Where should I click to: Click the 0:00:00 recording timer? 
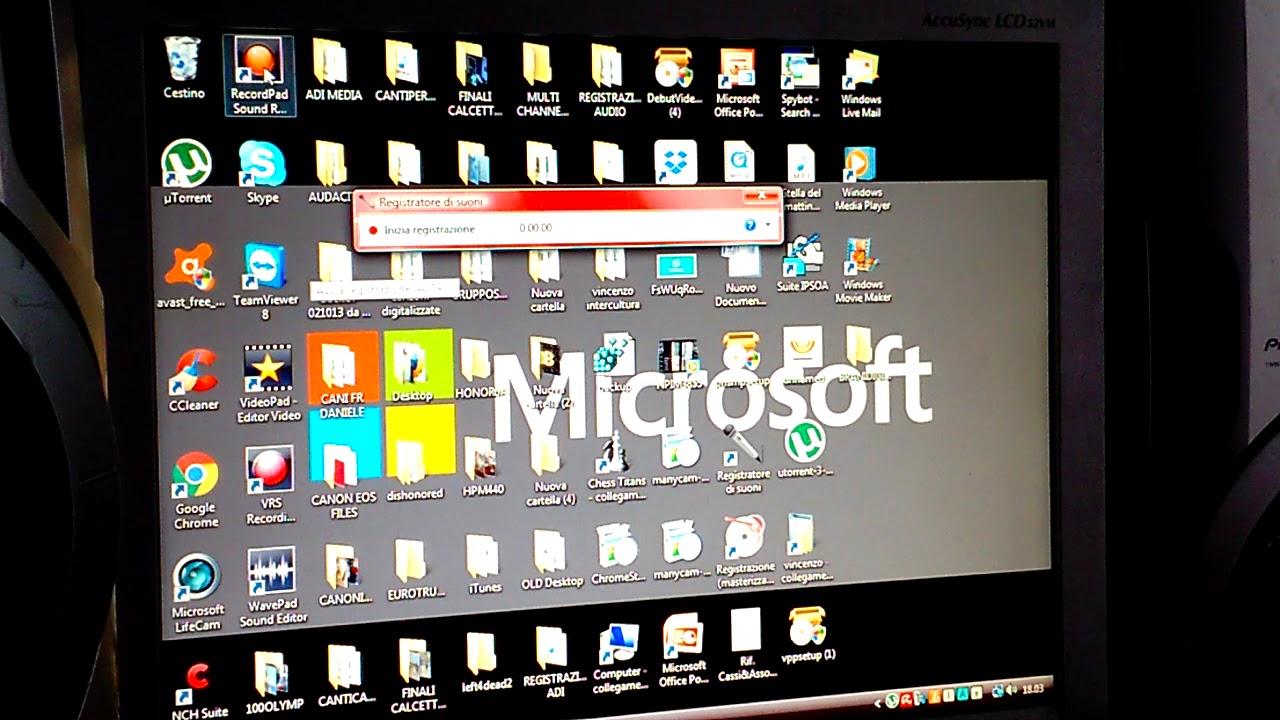click(535, 228)
